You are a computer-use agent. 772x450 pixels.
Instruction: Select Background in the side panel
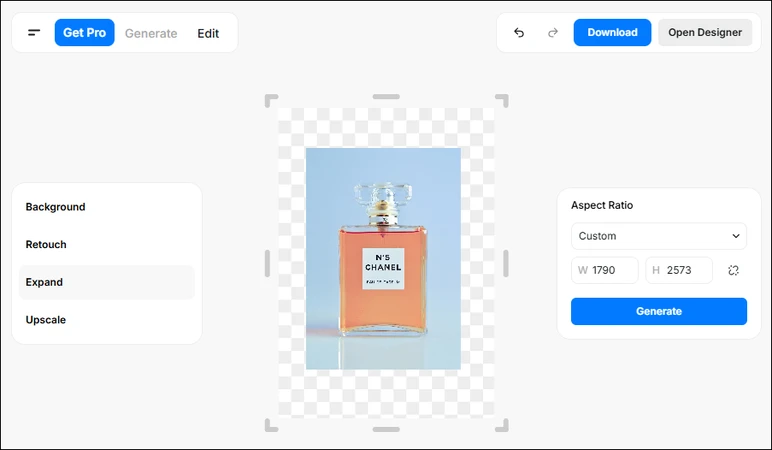click(106, 207)
